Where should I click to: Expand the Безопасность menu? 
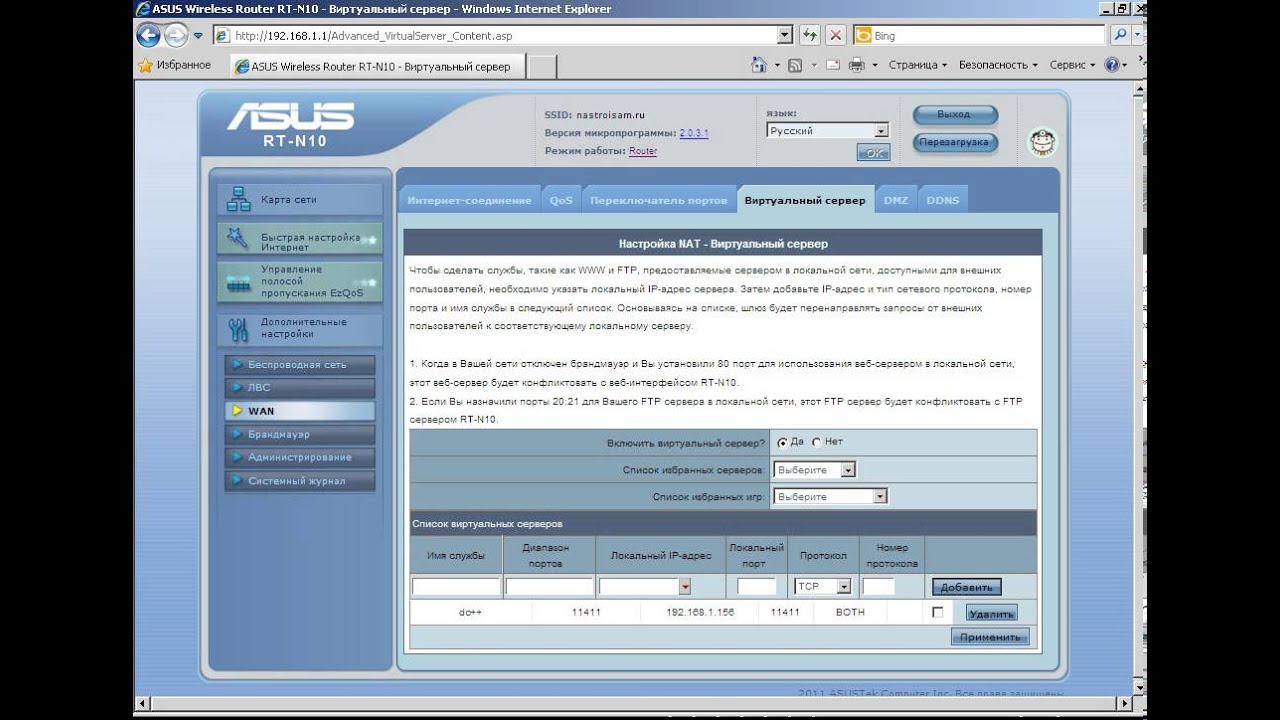click(x=998, y=65)
